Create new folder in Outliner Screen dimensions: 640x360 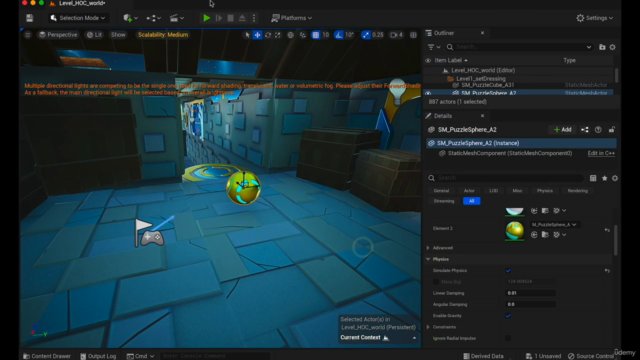(x=602, y=47)
